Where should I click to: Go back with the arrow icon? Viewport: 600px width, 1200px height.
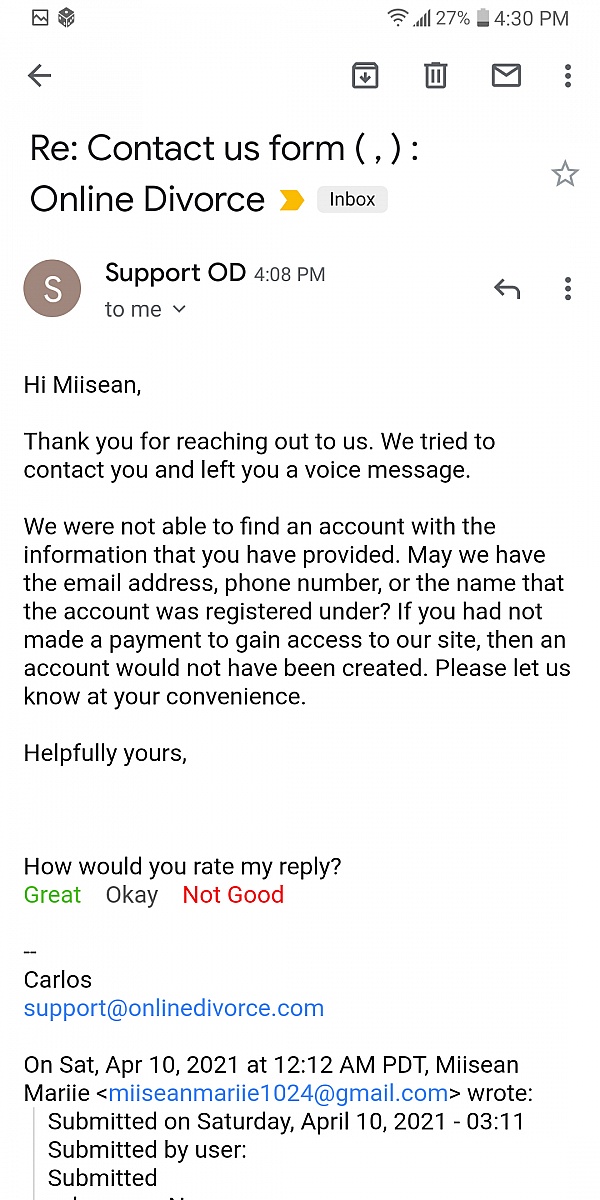pyautogui.click(x=39, y=75)
